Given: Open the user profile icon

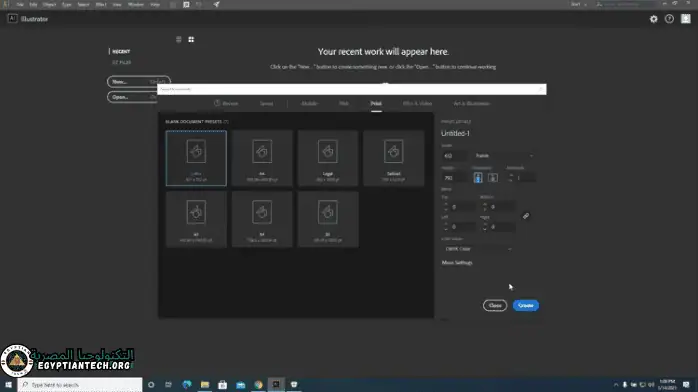Looking at the screenshot, I should click(x=686, y=19).
